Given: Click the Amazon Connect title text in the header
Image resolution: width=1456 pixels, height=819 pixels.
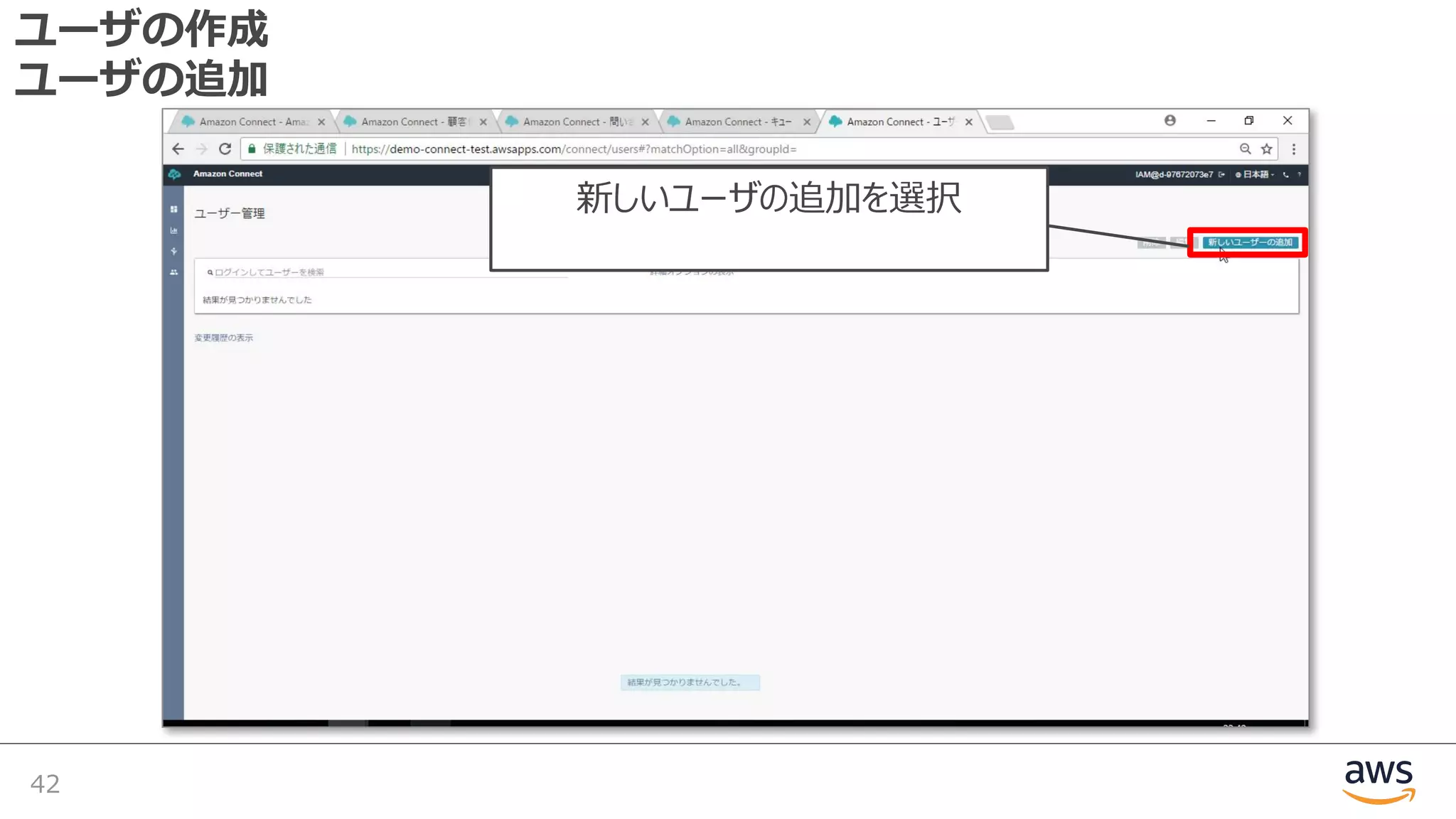Looking at the screenshot, I should [227, 173].
